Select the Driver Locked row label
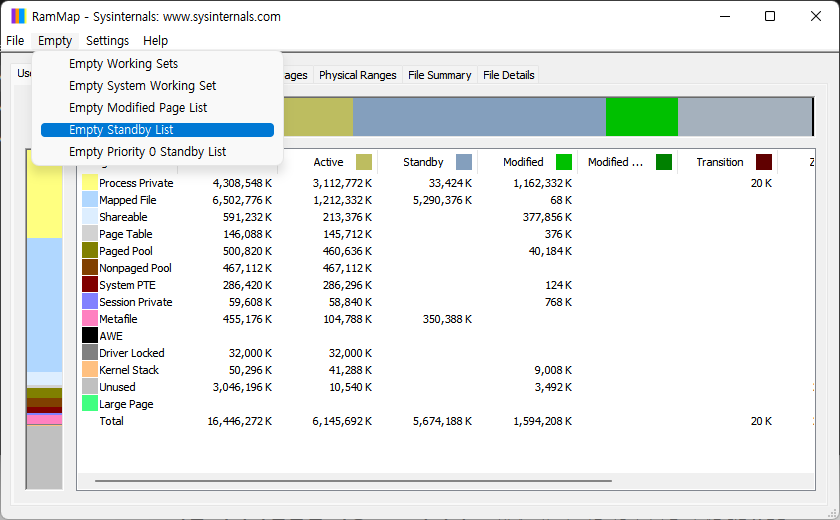 [x=131, y=353]
